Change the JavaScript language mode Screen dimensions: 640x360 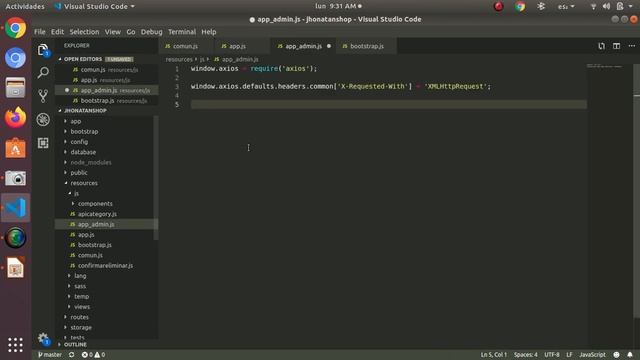click(x=592, y=355)
